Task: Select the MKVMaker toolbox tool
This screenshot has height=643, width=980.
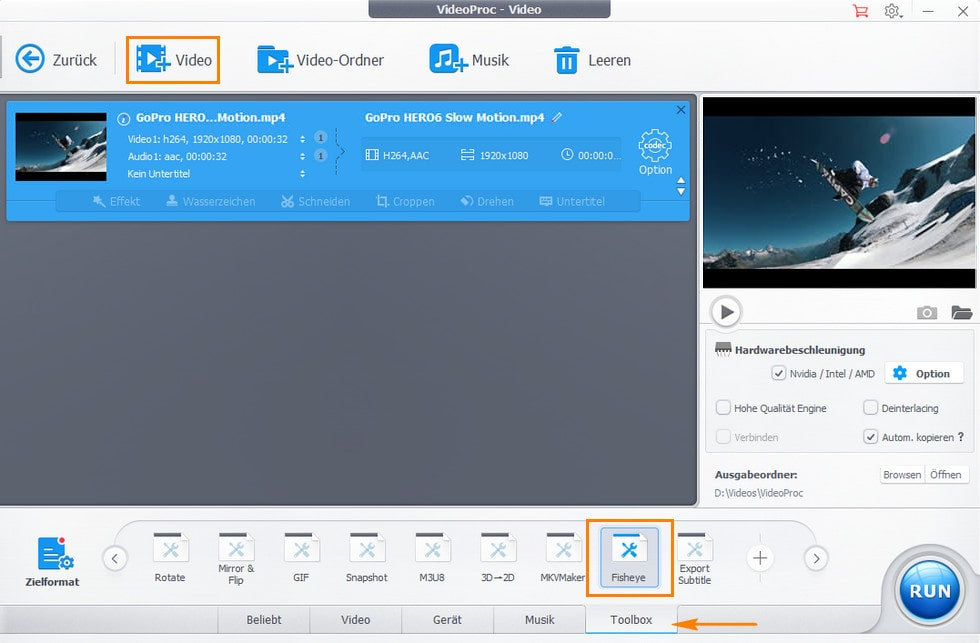Action: [562, 558]
